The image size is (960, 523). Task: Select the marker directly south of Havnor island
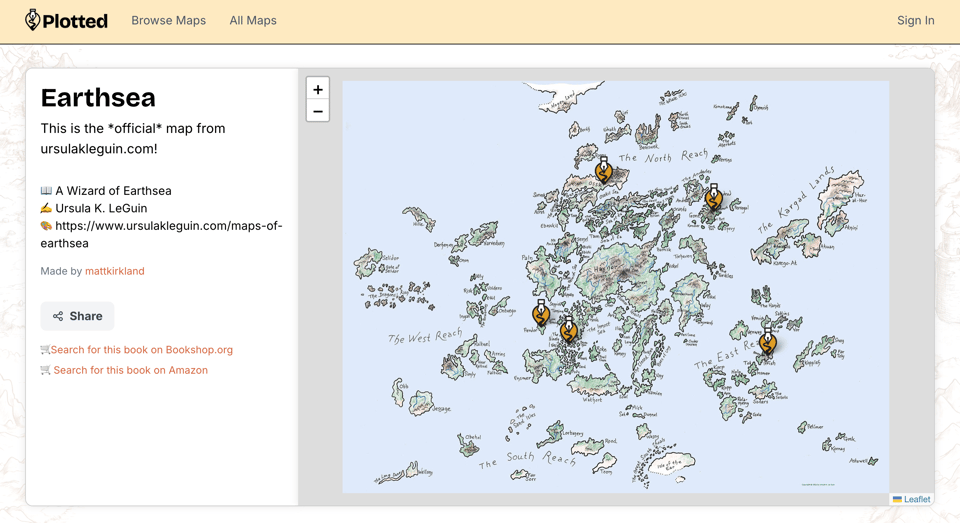(x=569, y=329)
